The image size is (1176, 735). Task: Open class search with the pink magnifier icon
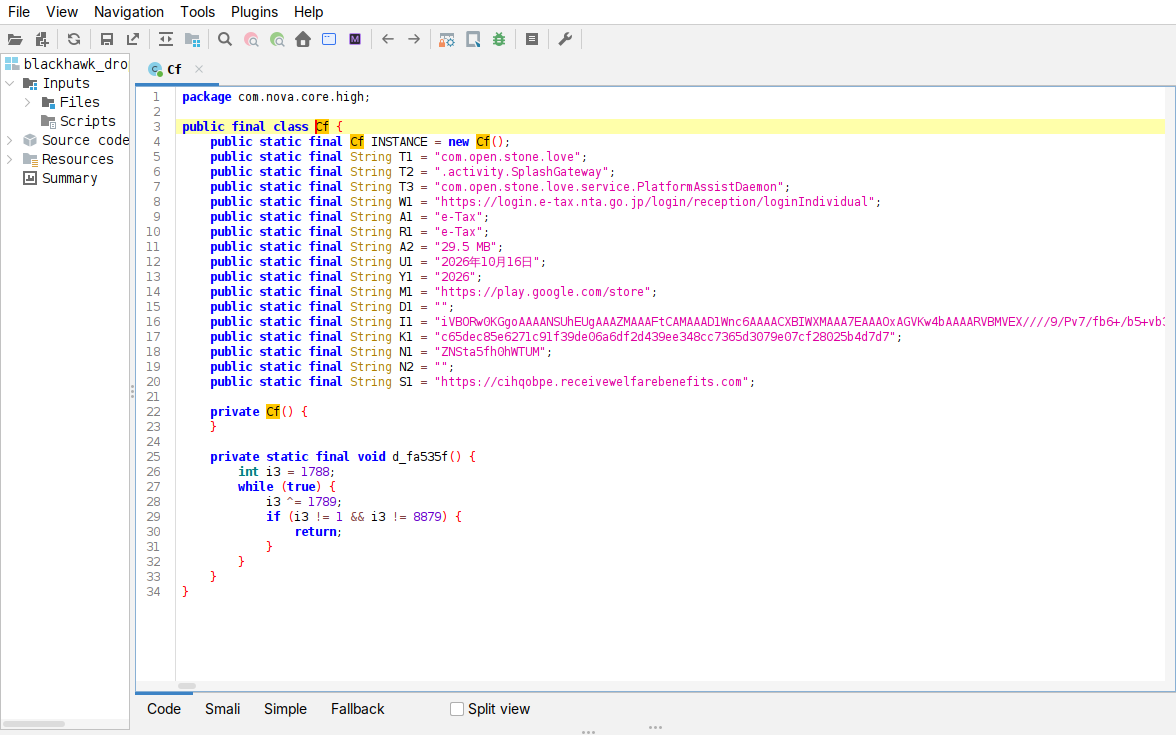(251, 40)
